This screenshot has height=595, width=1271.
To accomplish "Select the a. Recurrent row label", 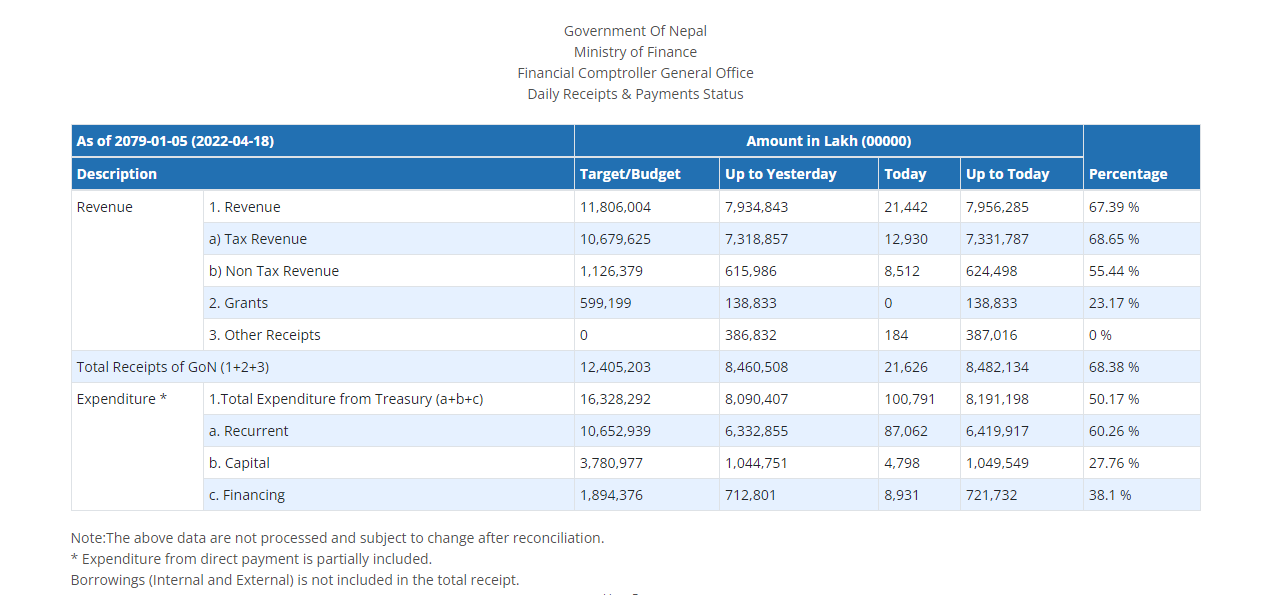I will [x=249, y=431].
